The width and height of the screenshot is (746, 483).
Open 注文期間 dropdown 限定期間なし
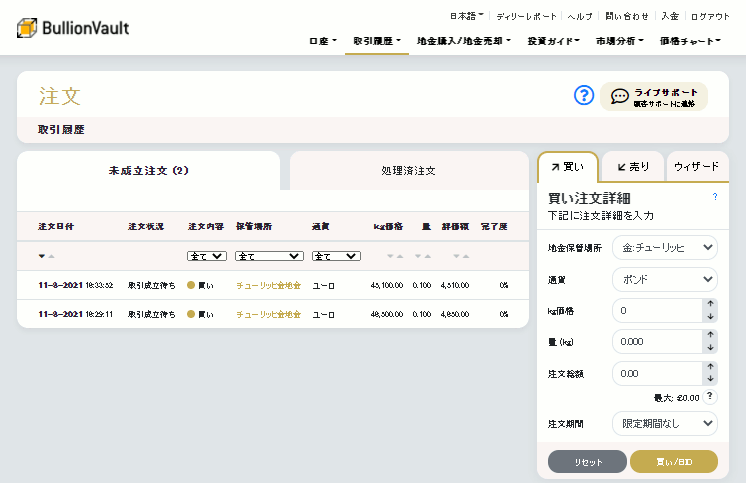pyautogui.click(x=665, y=423)
